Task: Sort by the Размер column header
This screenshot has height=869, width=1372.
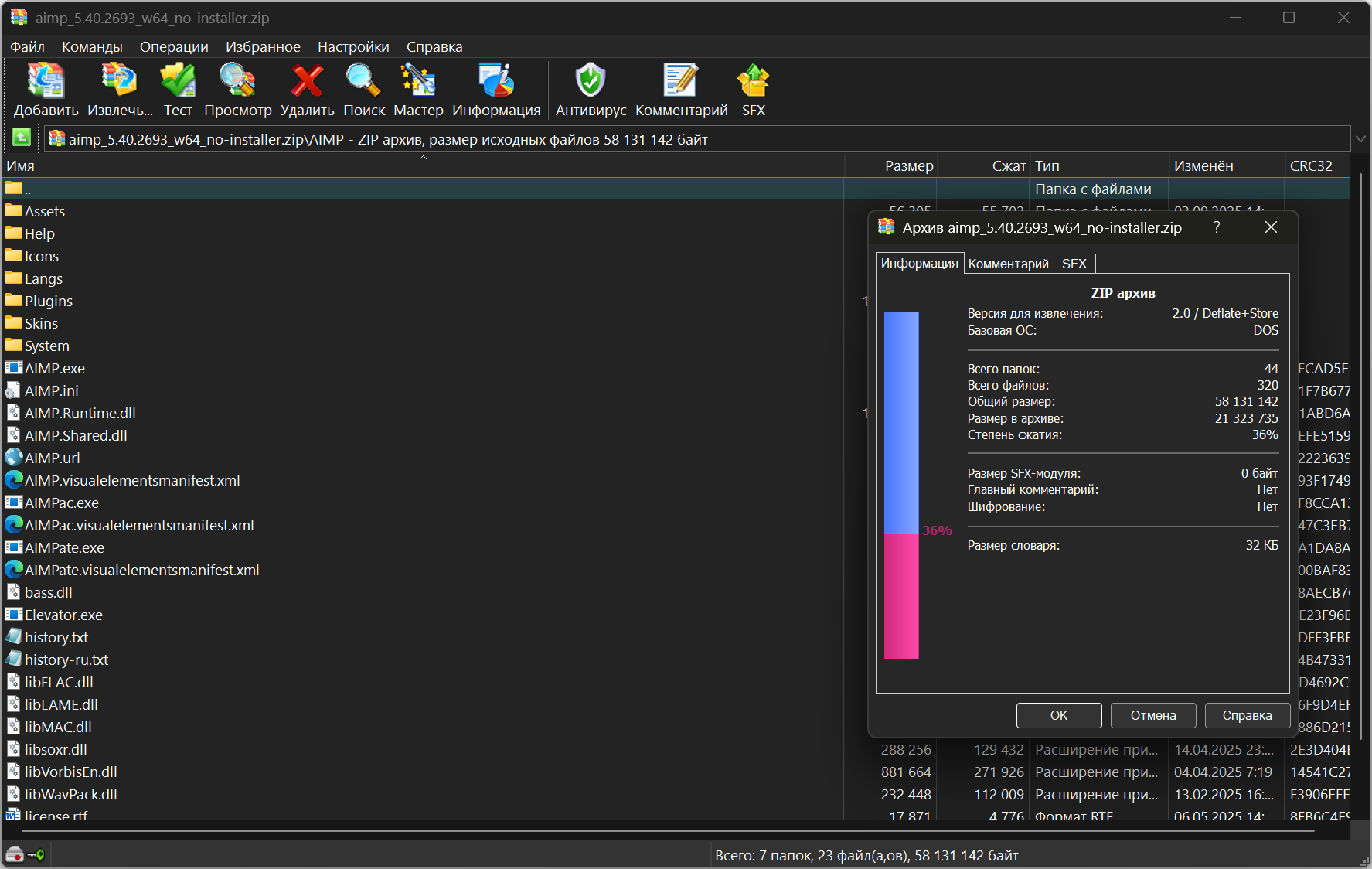Action: (x=890, y=165)
